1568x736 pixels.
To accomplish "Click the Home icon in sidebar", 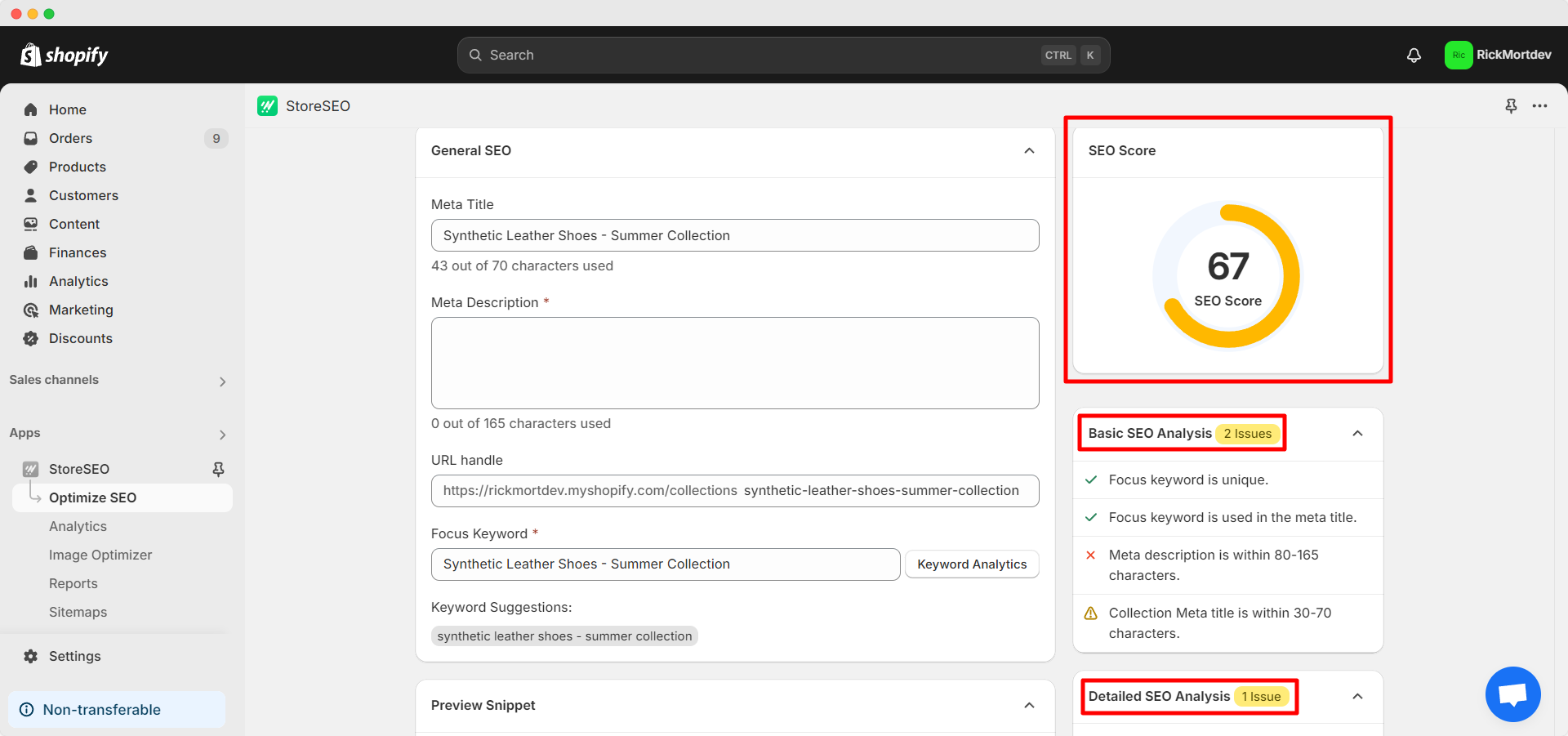I will click(31, 109).
